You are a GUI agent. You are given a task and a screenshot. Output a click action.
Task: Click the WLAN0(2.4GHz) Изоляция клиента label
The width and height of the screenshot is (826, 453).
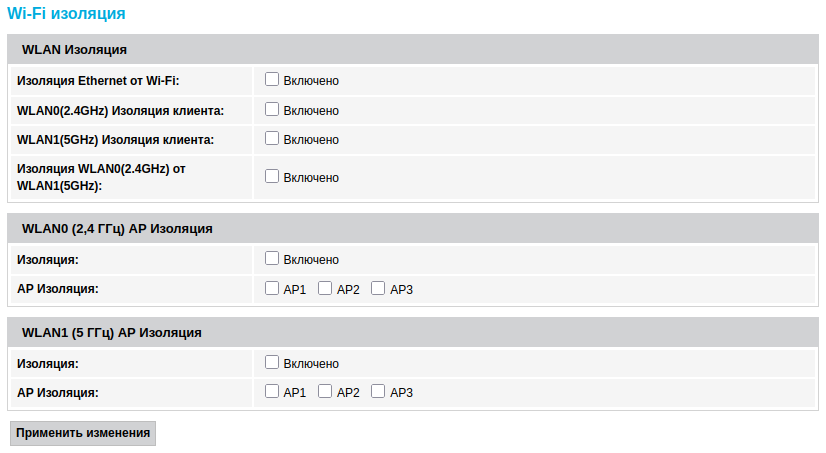click(x=120, y=110)
